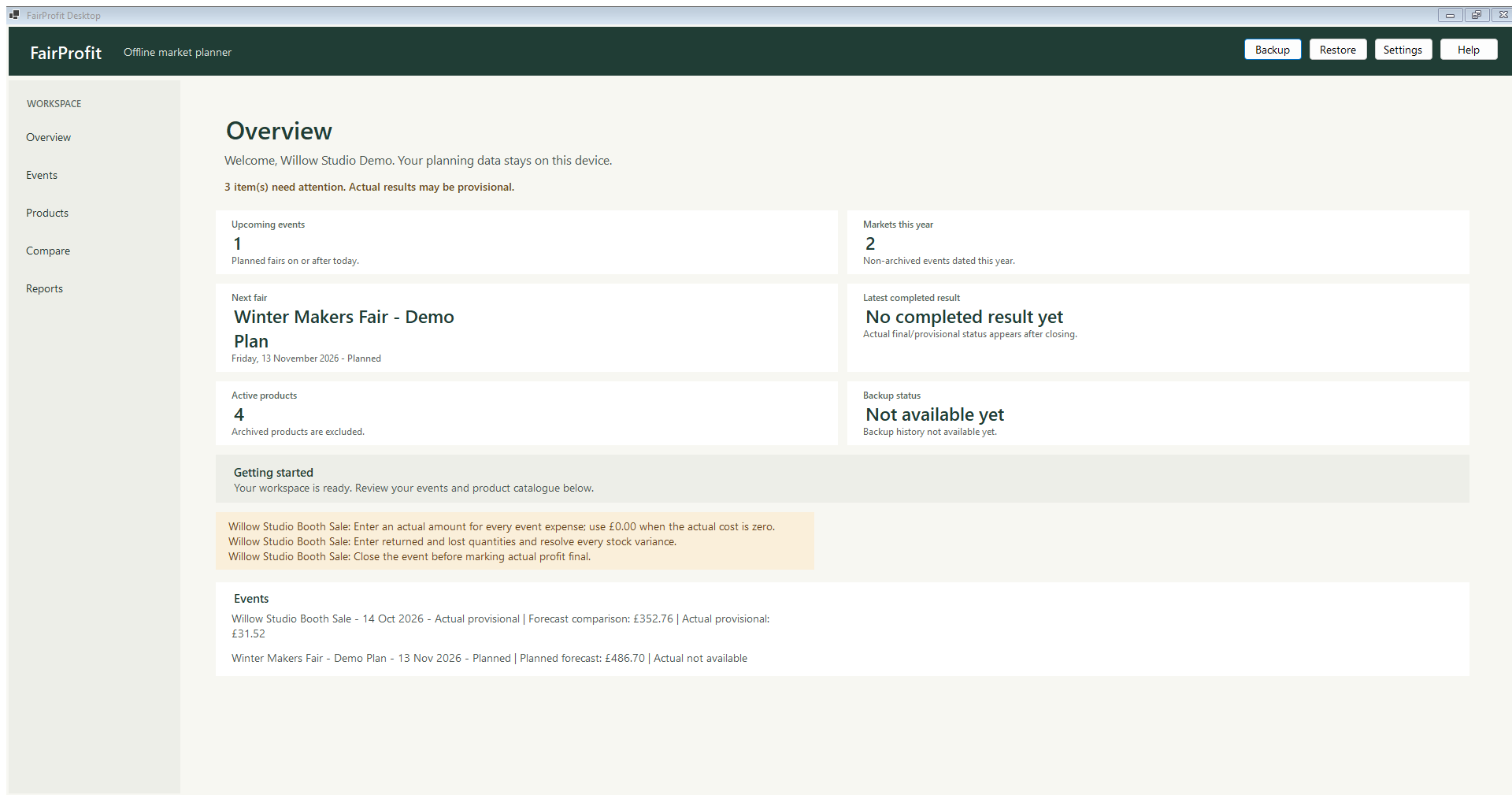Click the Winter Makers Fair - Demo Plan heading
The width and height of the screenshot is (1512, 795).
click(x=344, y=329)
